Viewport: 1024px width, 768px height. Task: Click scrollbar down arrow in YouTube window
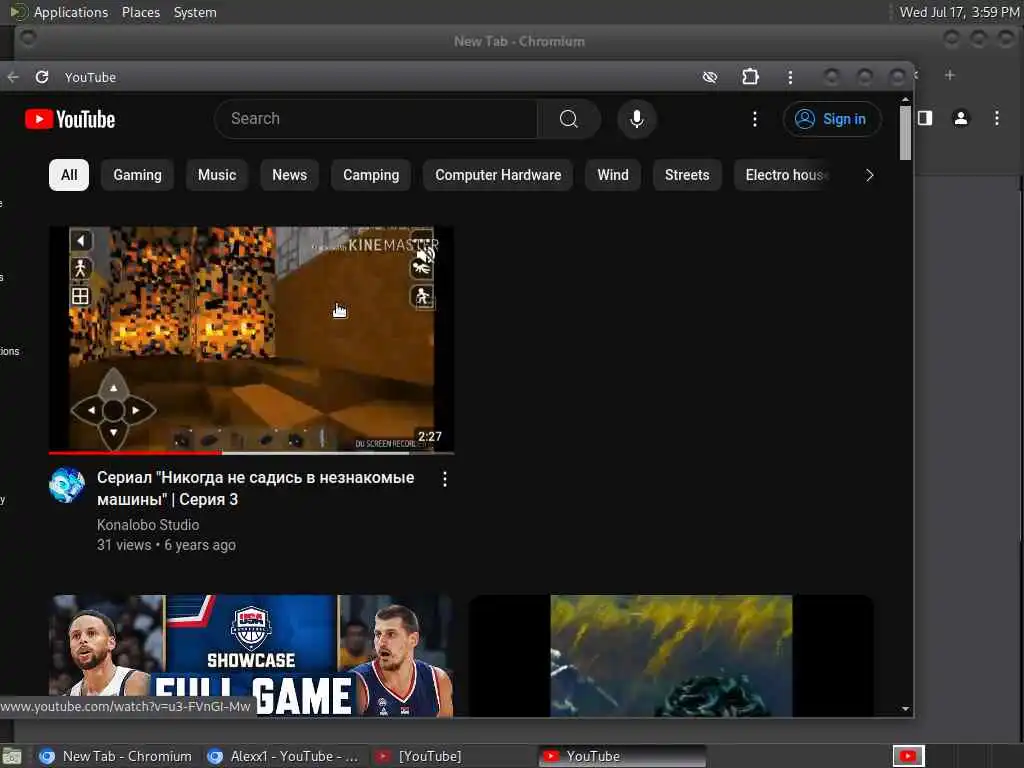[x=905, y=709]
